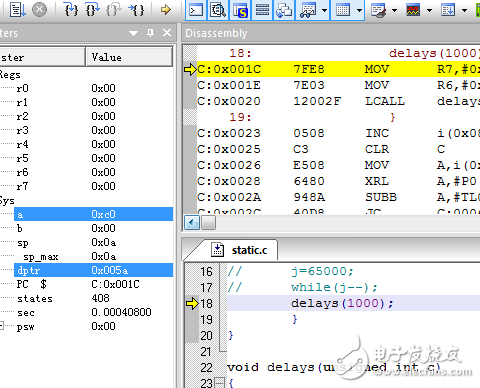Open the Analysis Windows icon
The height and width of the screenshot is (388, 480).
click(413, 10)
